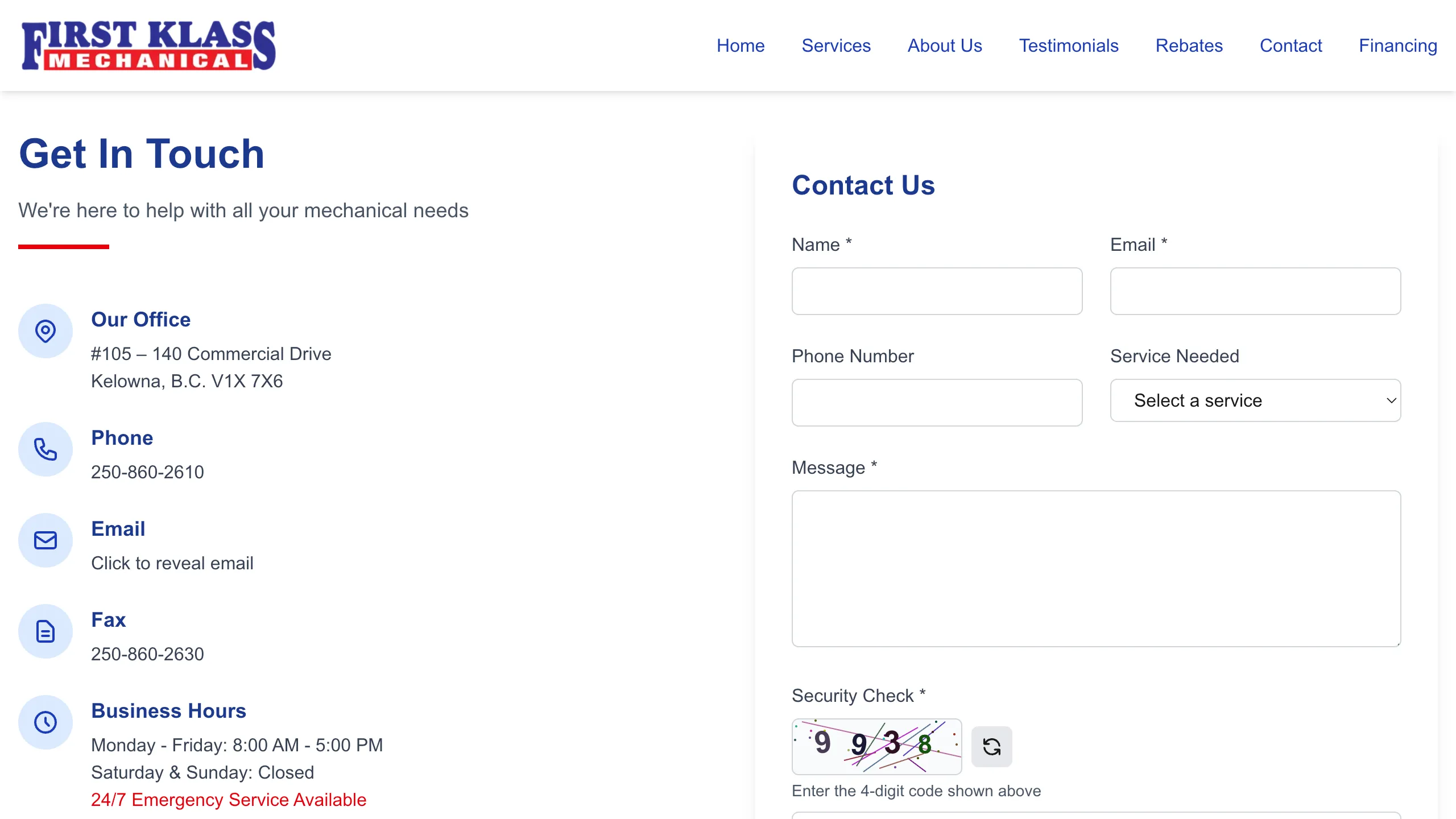This screenshot has height=819, width=1456.
Task: Focus the Name input field
Action: point(937,291)
